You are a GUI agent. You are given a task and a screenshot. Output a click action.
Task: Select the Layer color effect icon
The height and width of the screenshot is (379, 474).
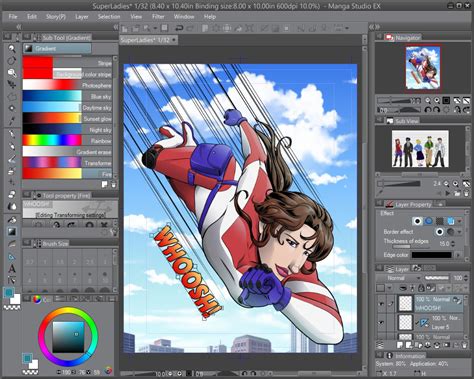[451, 221]
